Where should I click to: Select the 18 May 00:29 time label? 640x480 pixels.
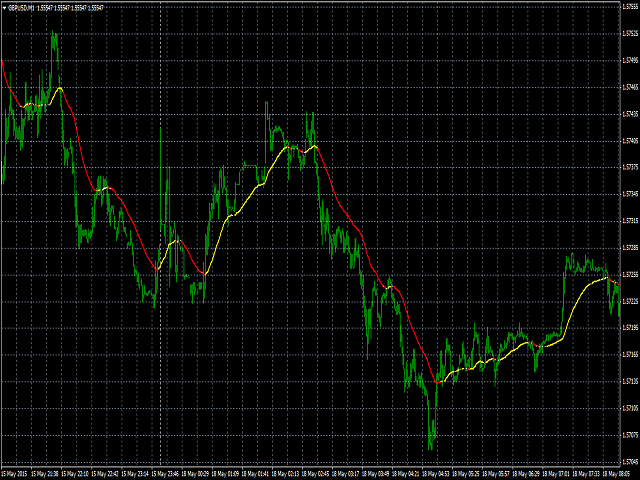[x=196, y=474]
